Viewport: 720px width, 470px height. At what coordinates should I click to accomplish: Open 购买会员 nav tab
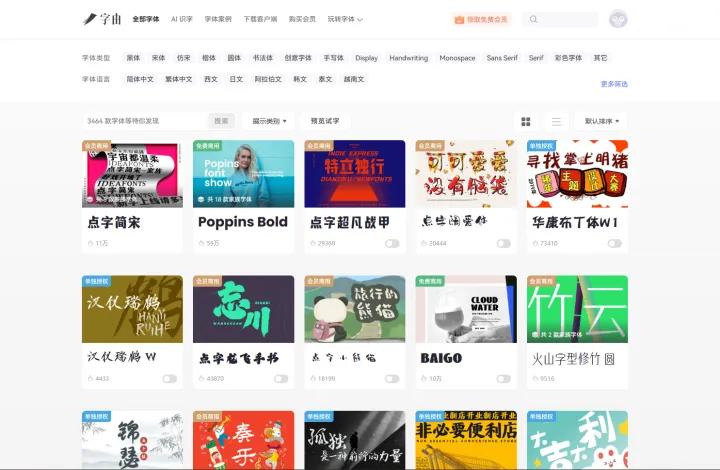(x=302, y=19)
